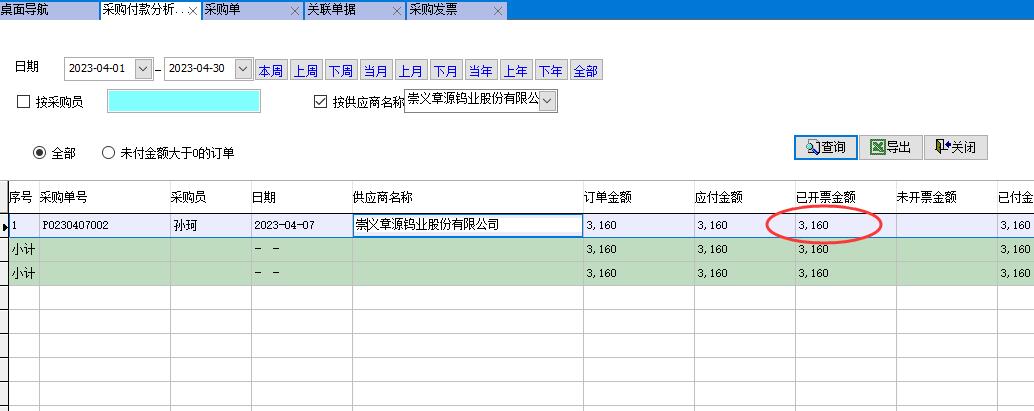
Task: Click the cyan 采购员 input box
Action: (183, 101)
